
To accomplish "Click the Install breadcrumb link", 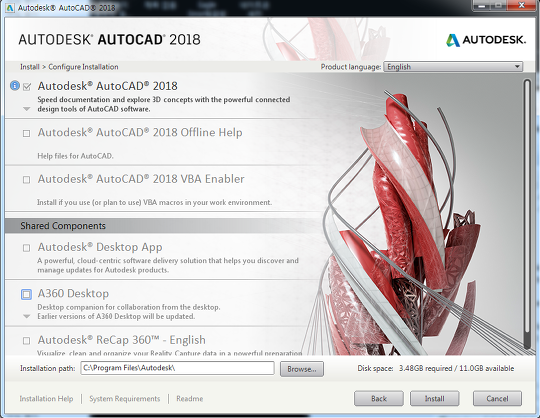I will coord(30,67).
